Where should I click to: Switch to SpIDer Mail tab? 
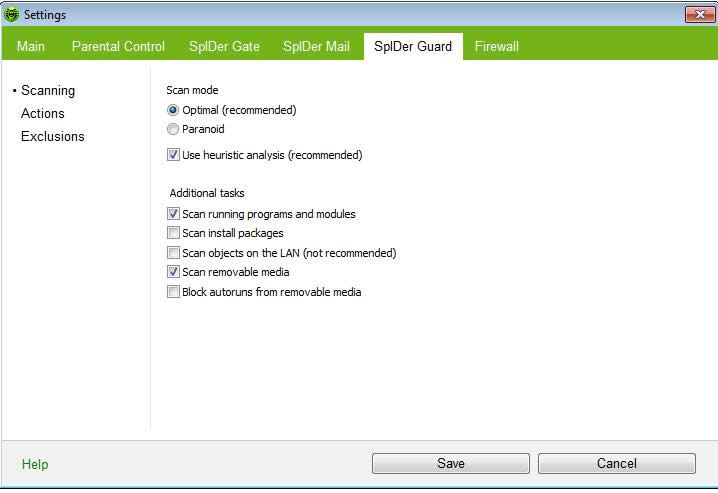coord(317,46)
